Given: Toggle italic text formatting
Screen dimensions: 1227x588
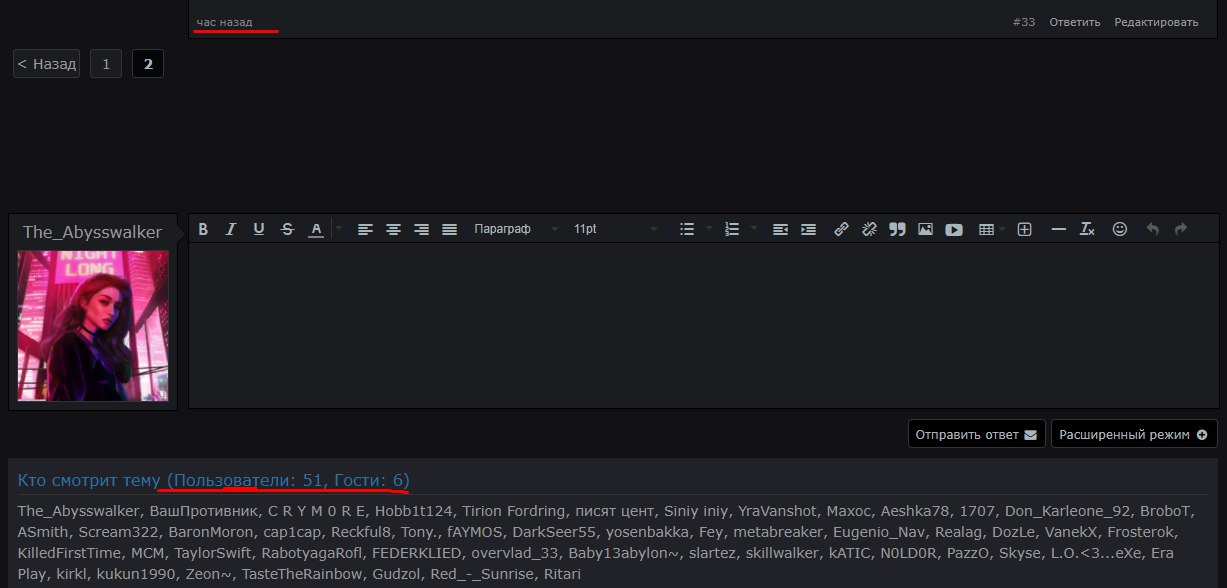Looking at the screenshot, I should (x=231, y=229).
